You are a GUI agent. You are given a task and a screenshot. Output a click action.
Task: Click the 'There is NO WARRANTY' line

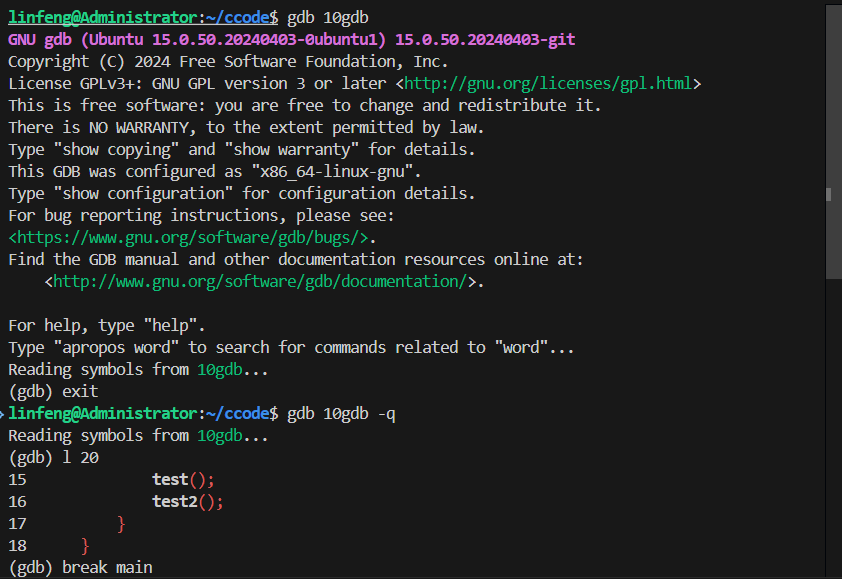tap(246, 128)
